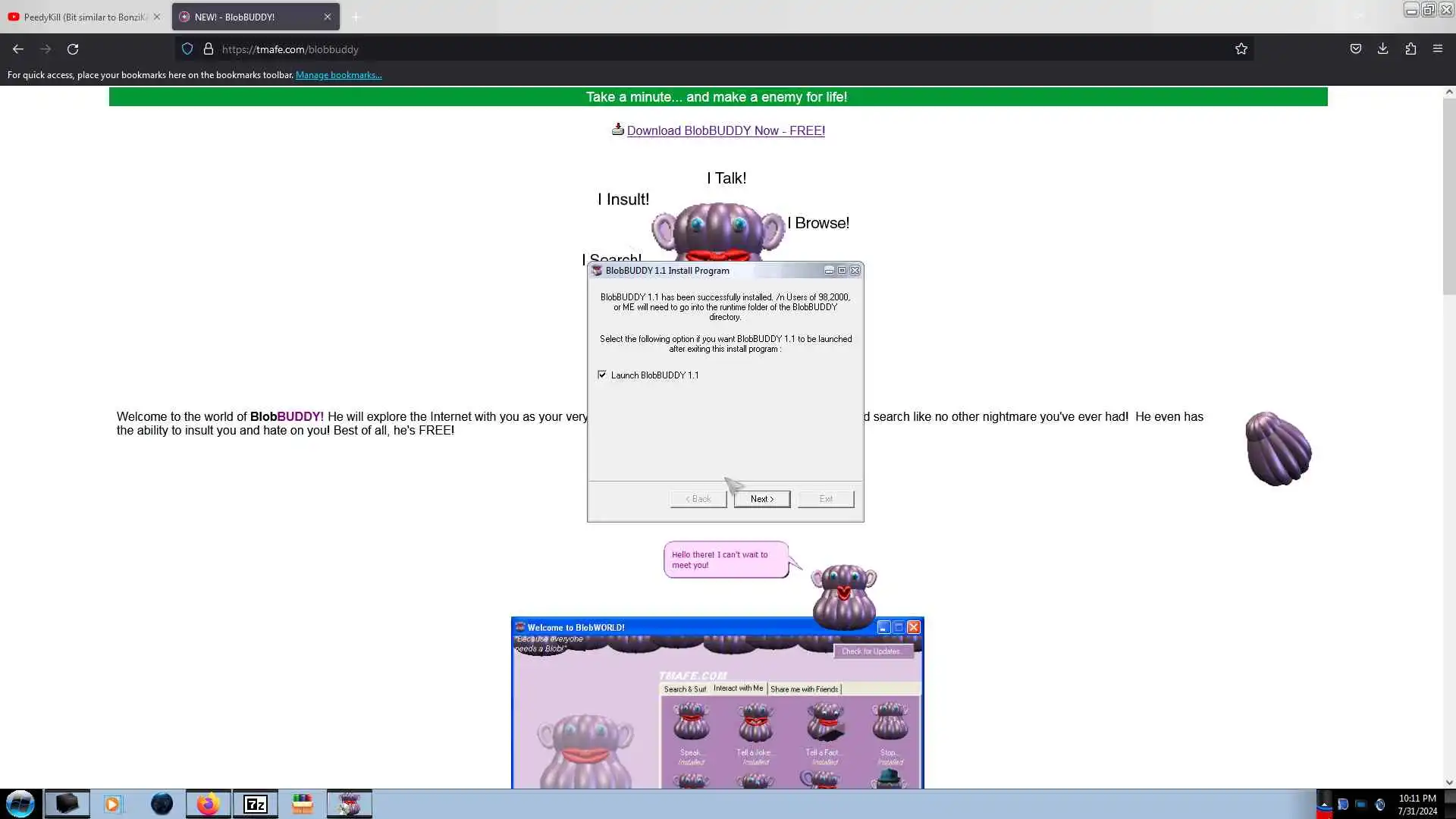Image resolution: width=1456 pixels, height=819 pixels.
Task: Open the Firefox hamburger application menu
Action: [1438, 49]
